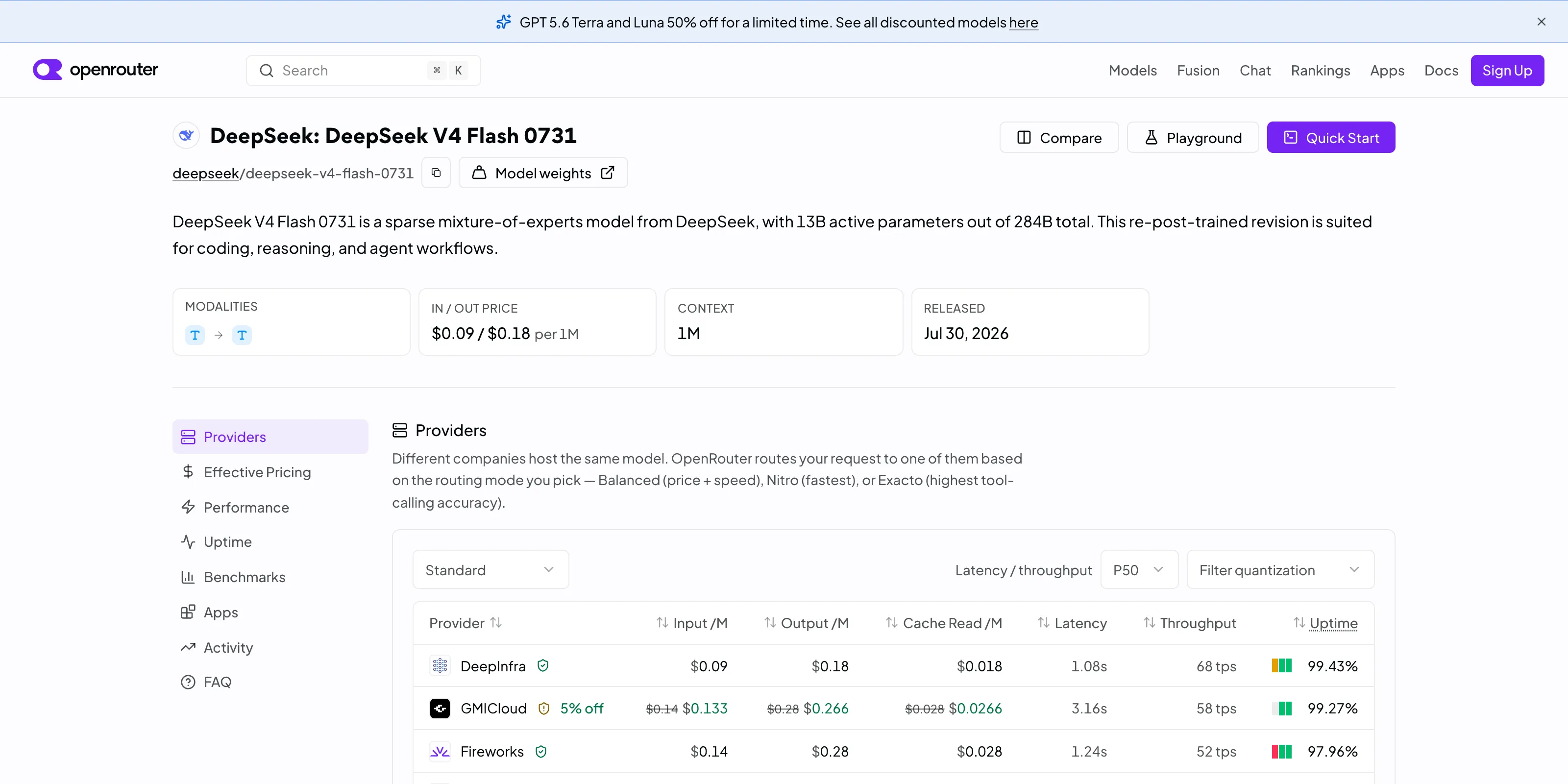The width and height of the screenshot is (1568, 784).
Task: Open Models in top navigation
Action: (x=1132, y=71)
